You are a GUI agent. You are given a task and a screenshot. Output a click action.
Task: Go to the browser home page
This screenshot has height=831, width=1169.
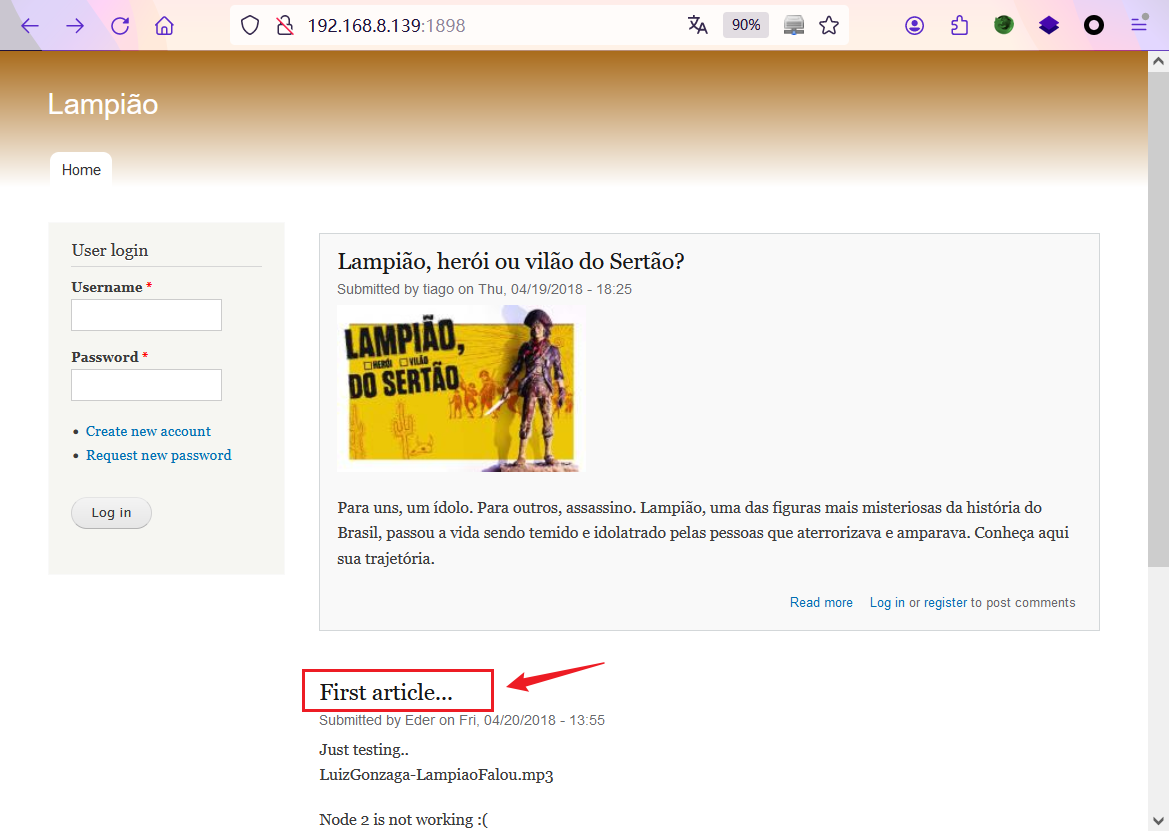(x=165, y=26)
